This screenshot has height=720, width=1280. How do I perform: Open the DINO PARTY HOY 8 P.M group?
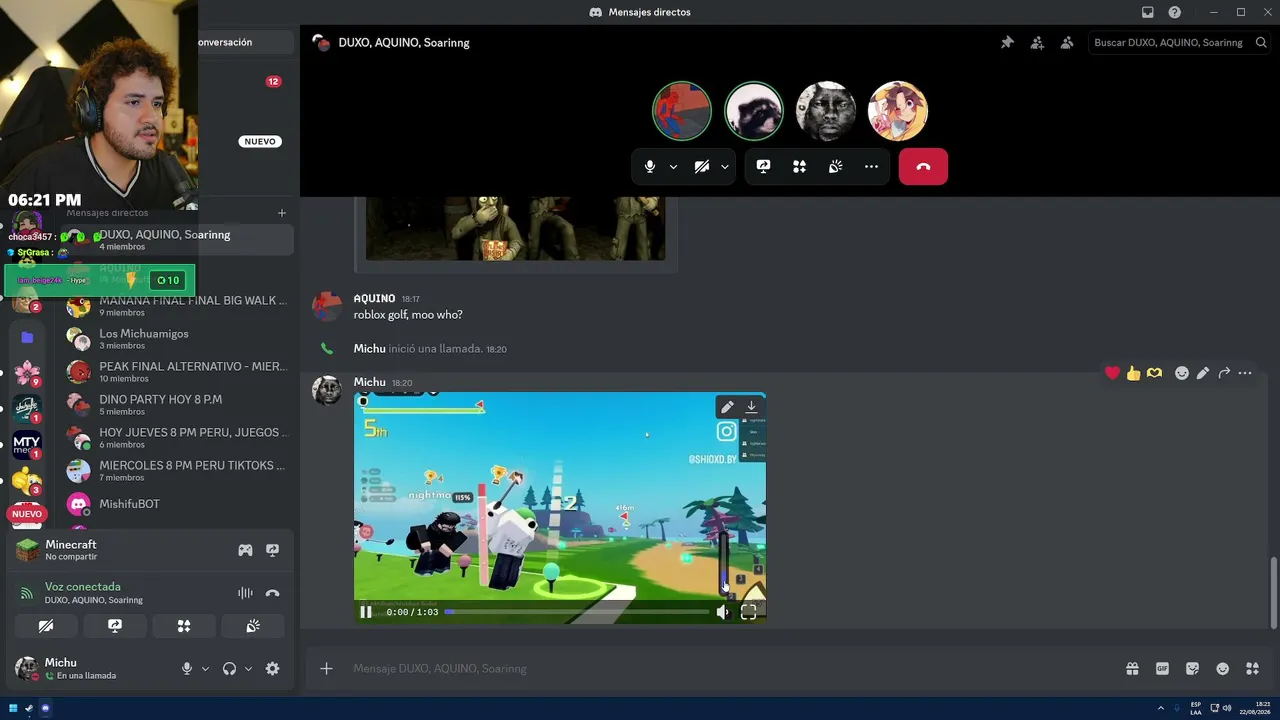[x=177, y=405]
